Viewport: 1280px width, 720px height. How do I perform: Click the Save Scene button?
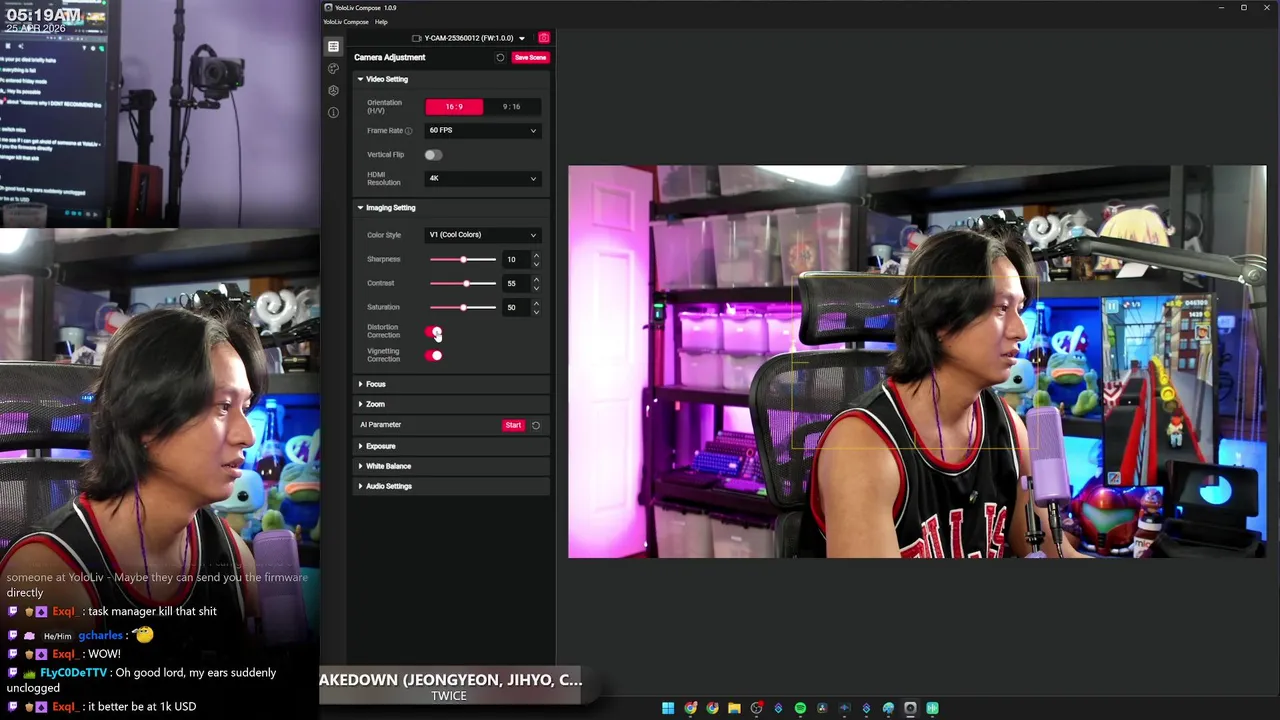click(530, 57)
